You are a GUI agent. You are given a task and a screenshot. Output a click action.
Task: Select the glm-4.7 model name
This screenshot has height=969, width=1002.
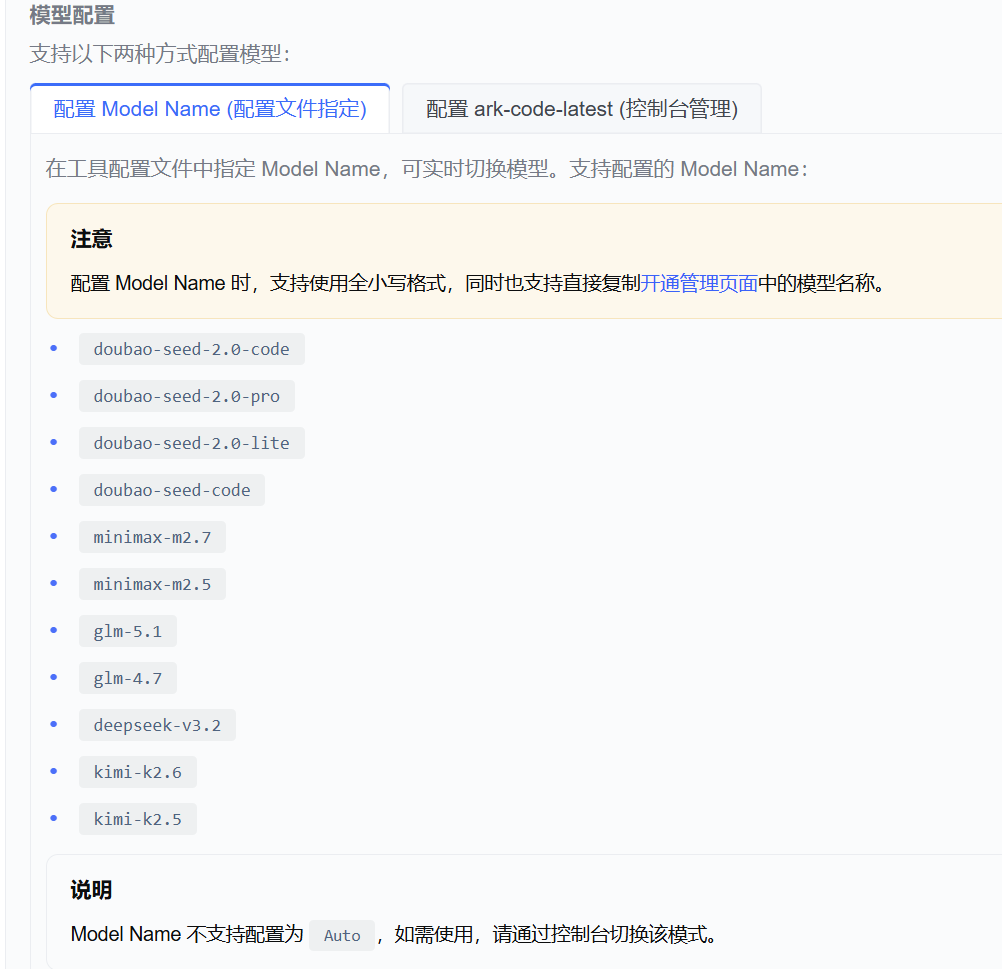tap(127, 677)
